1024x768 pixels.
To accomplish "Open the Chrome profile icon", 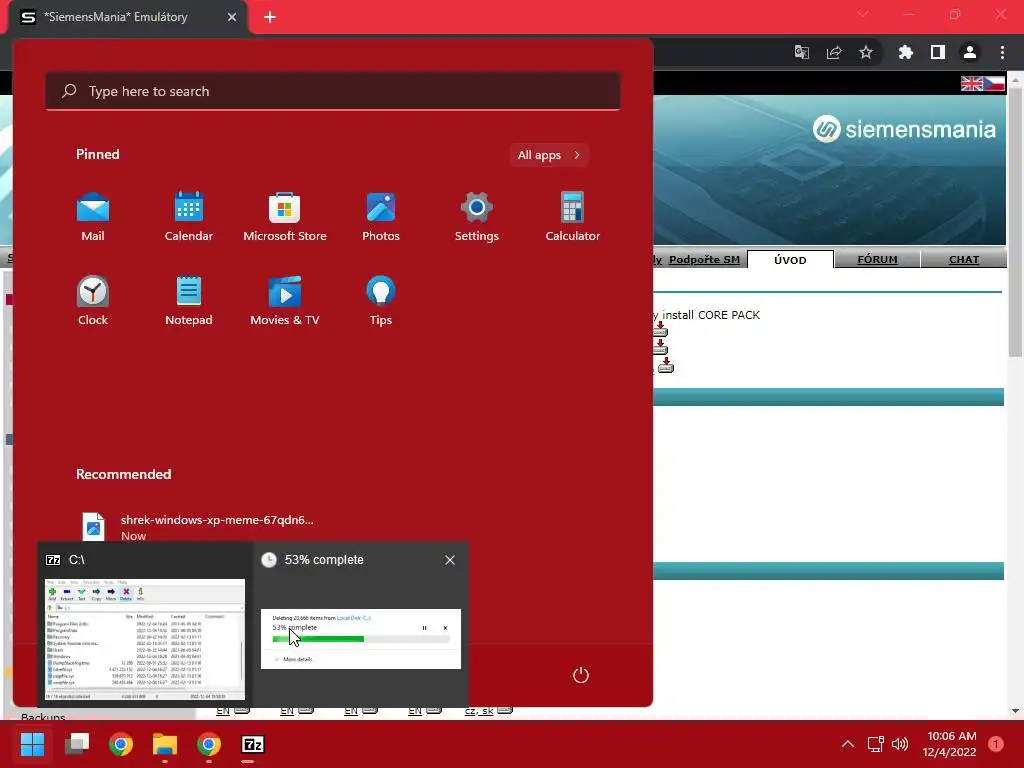I will tap(970, 52).
